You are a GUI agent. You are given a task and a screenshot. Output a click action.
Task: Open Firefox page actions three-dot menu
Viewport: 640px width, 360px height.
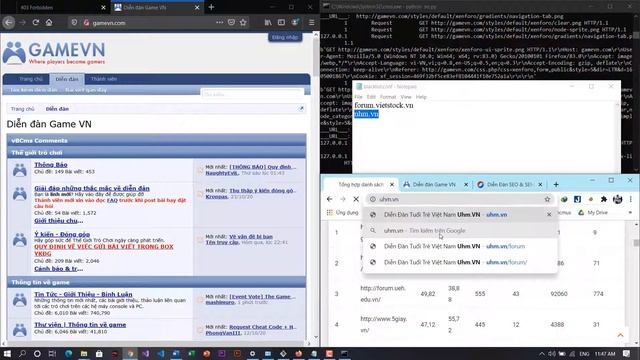pos(220,22)
